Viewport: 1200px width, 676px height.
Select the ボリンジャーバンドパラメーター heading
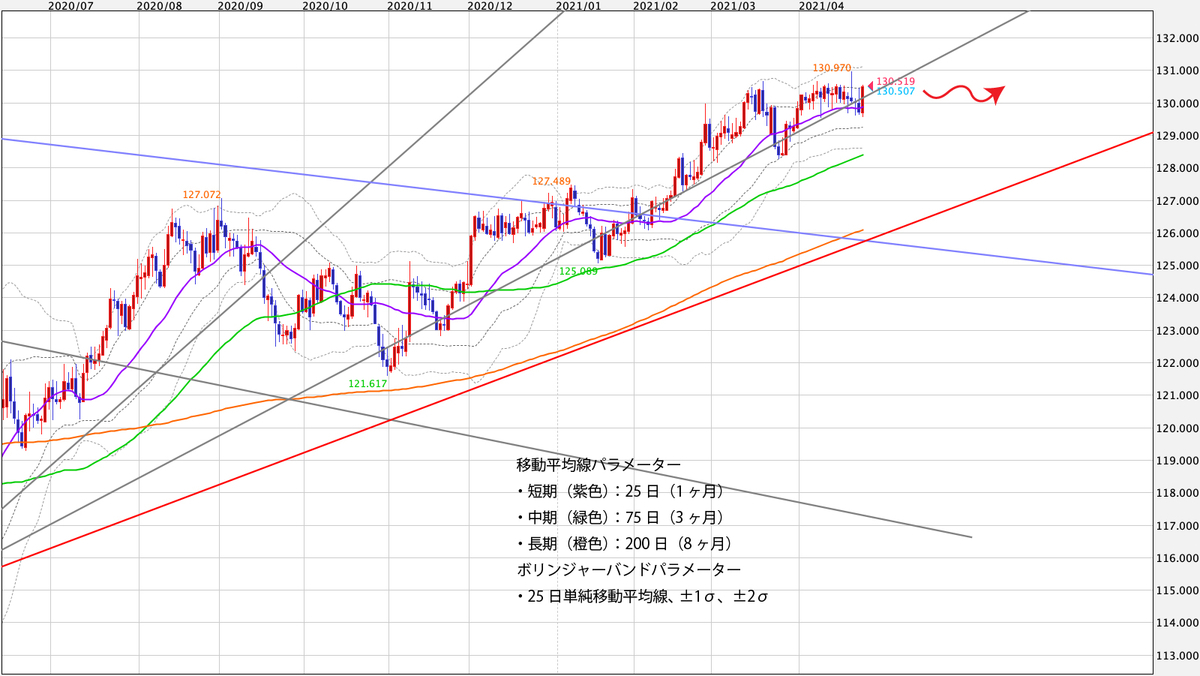(x=629, y=569)
